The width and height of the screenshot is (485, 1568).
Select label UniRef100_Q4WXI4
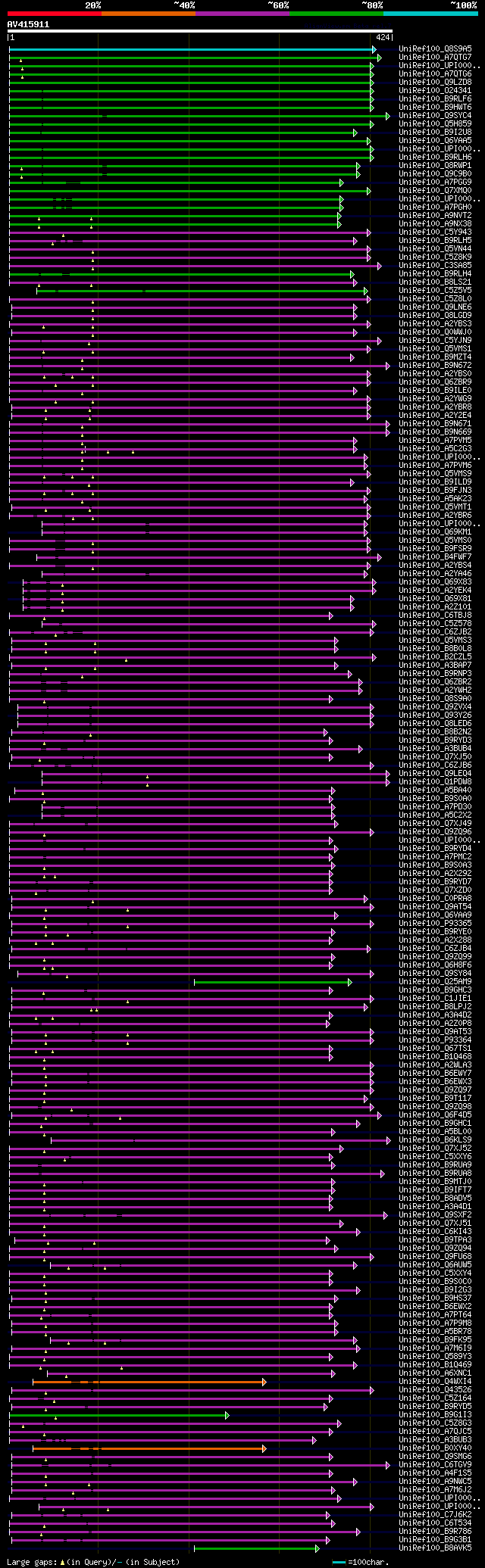pyautogui.click(x=435, y=1382)
